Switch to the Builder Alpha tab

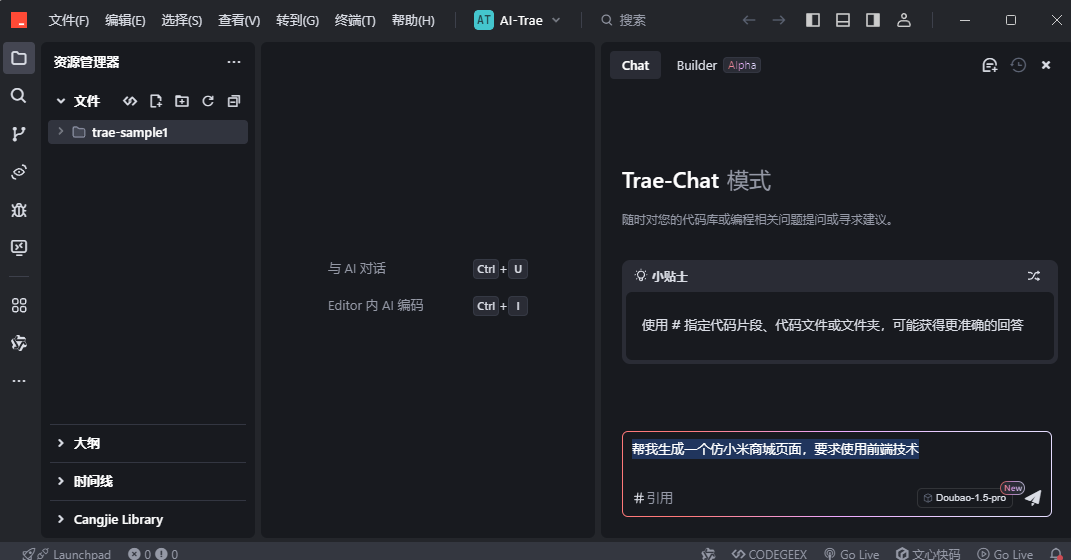(x=718, y=66)
